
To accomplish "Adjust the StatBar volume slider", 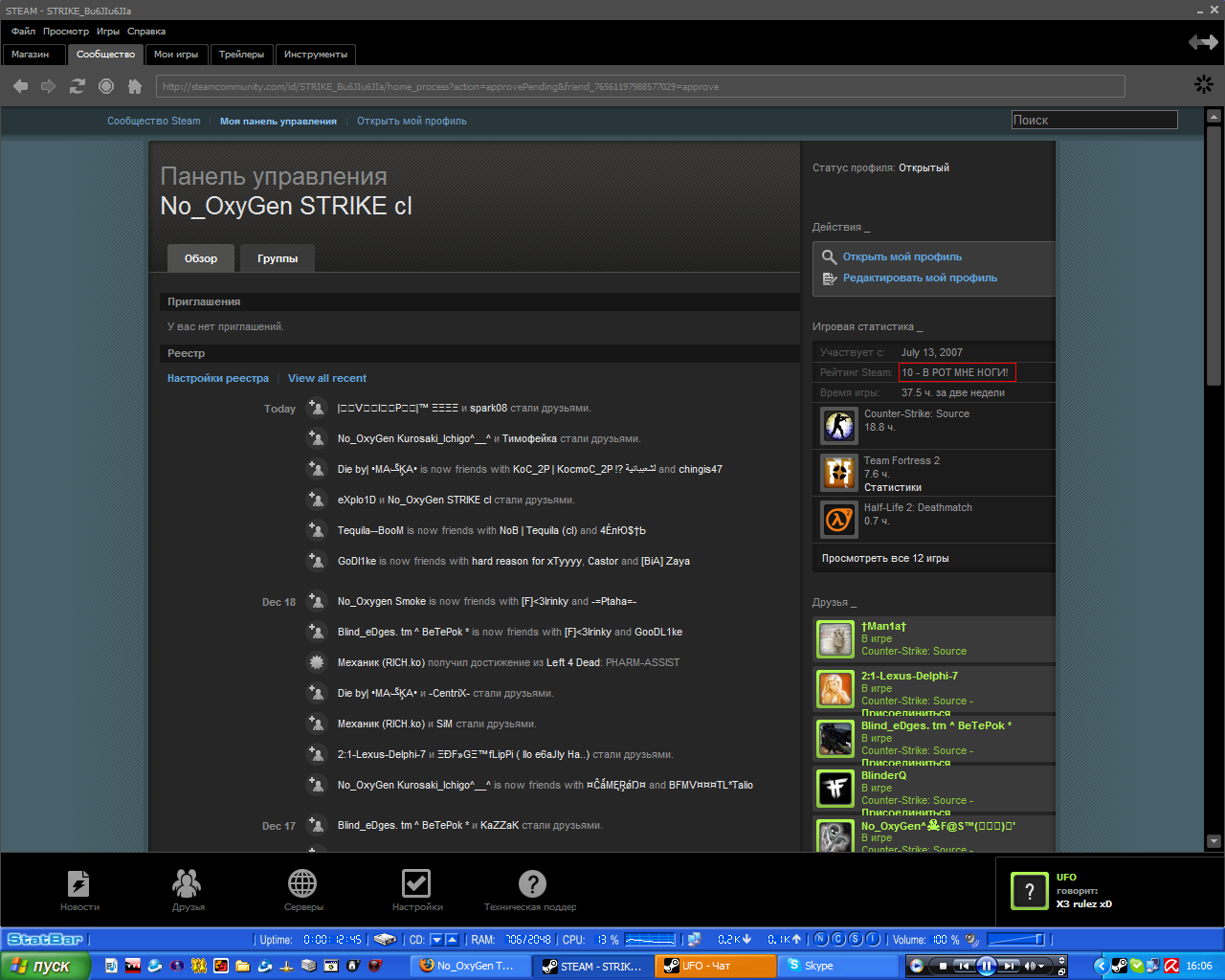I will [1015, 940].
